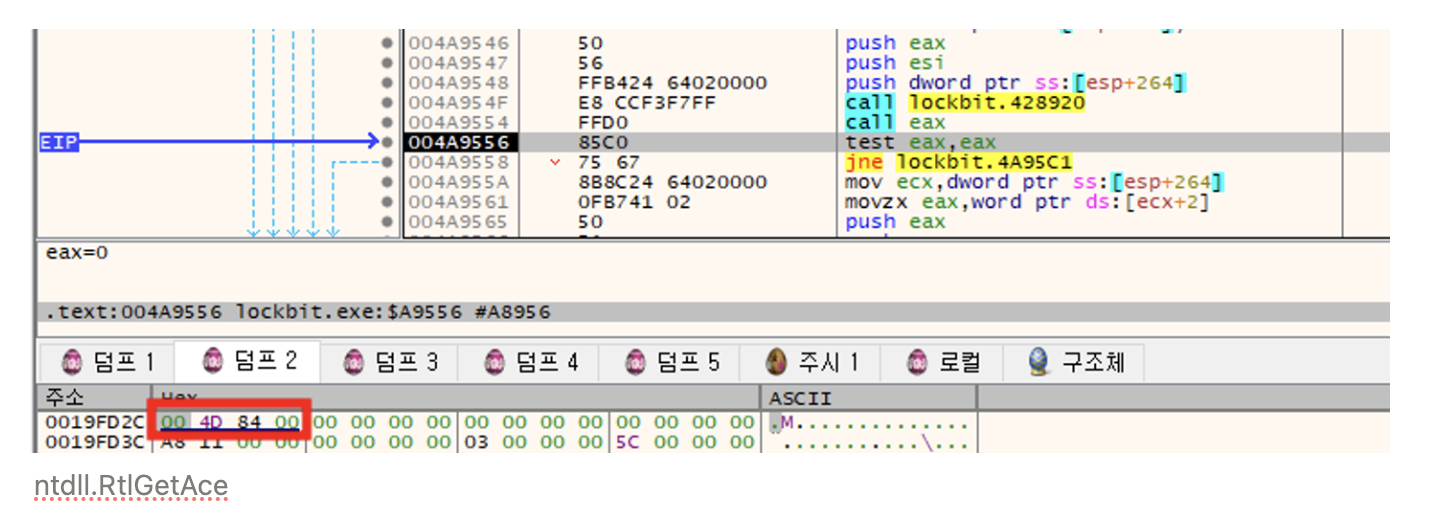Screen dimensions: 1438x524
Task: Click the opcode bytes 'FFB424 64020000'
Action: tap(672, 83)
